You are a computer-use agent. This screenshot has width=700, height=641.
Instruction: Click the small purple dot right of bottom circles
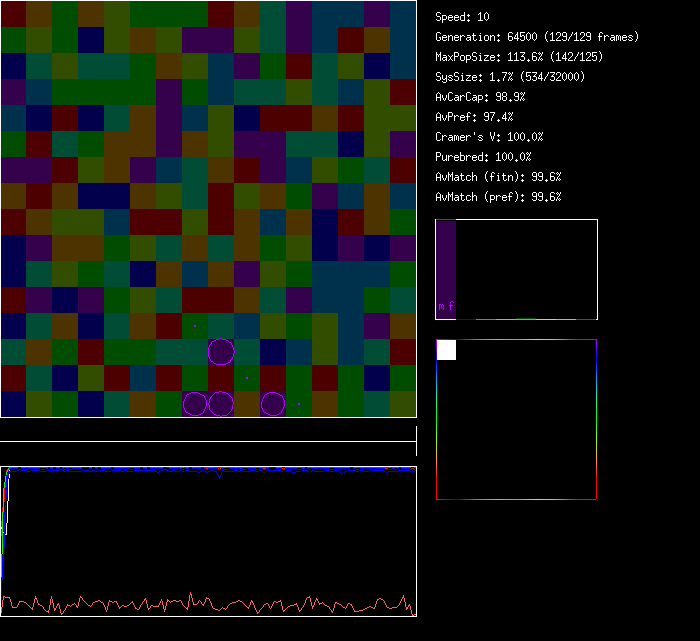click(298, 404)
